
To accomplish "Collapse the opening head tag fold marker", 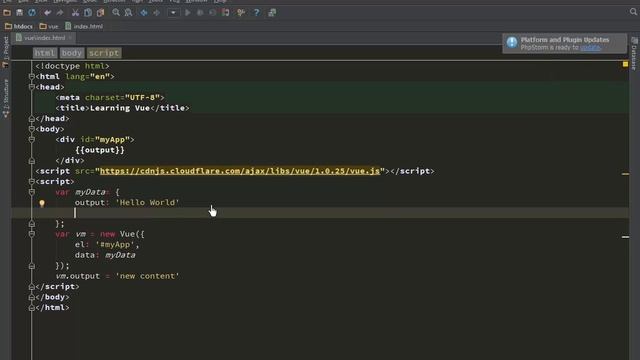I will coord(31,87).
